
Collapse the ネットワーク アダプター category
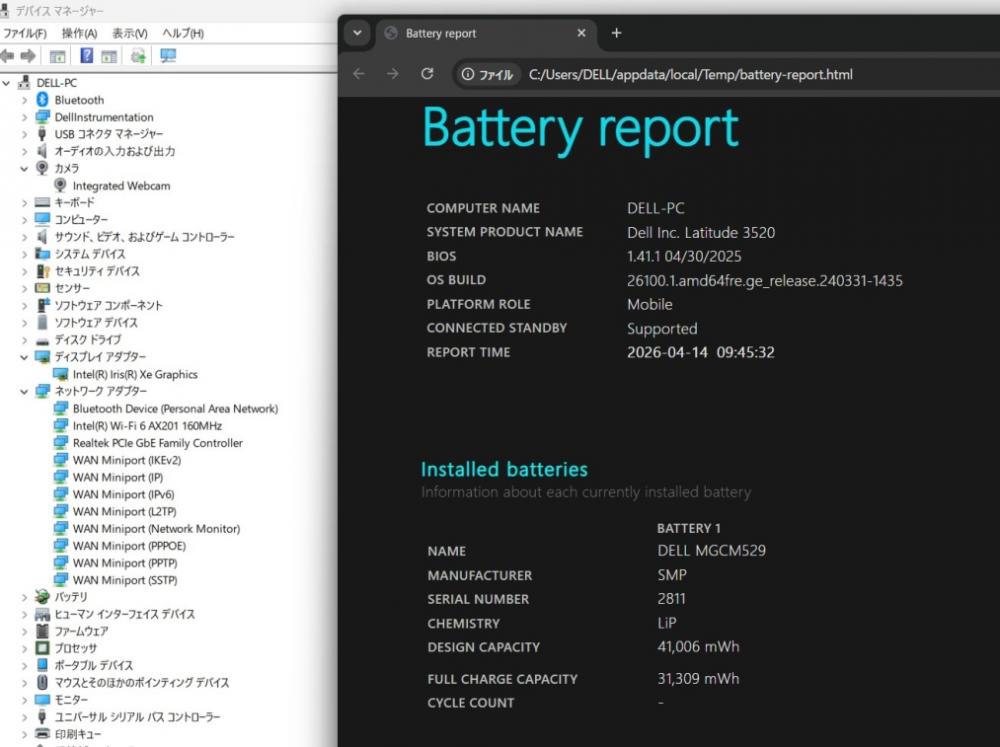tap(24, 392)
